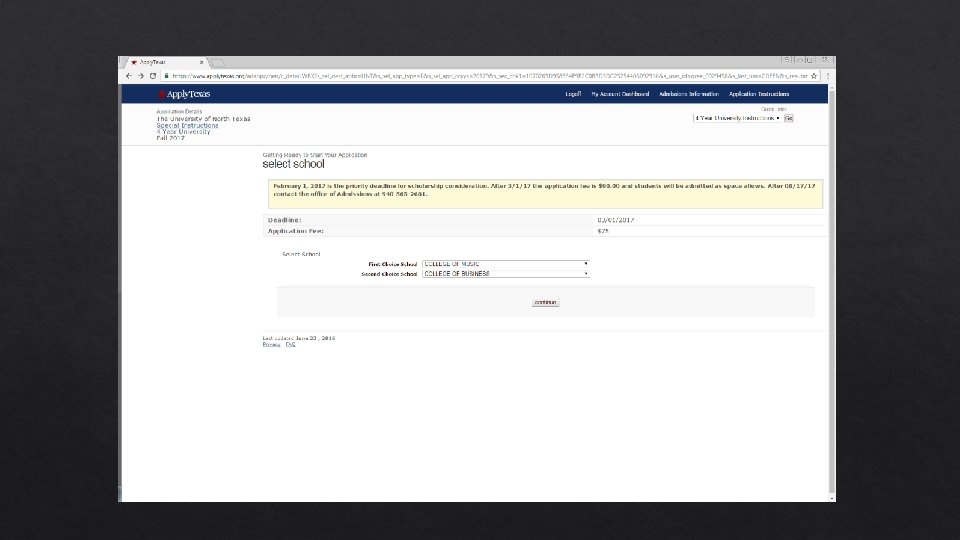
Task: Open the Quick Info 4 Year University Instructions dropdown
Action: pyautogui.click(x=737, y=118)
